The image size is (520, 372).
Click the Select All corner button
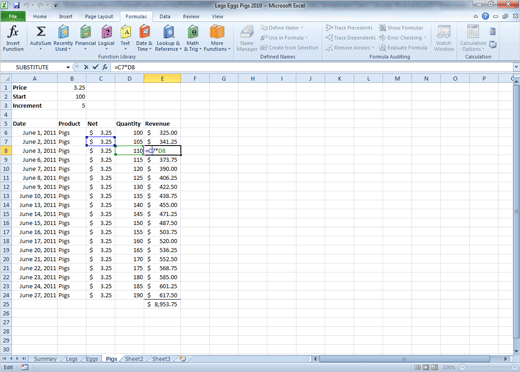click(6, 79)
